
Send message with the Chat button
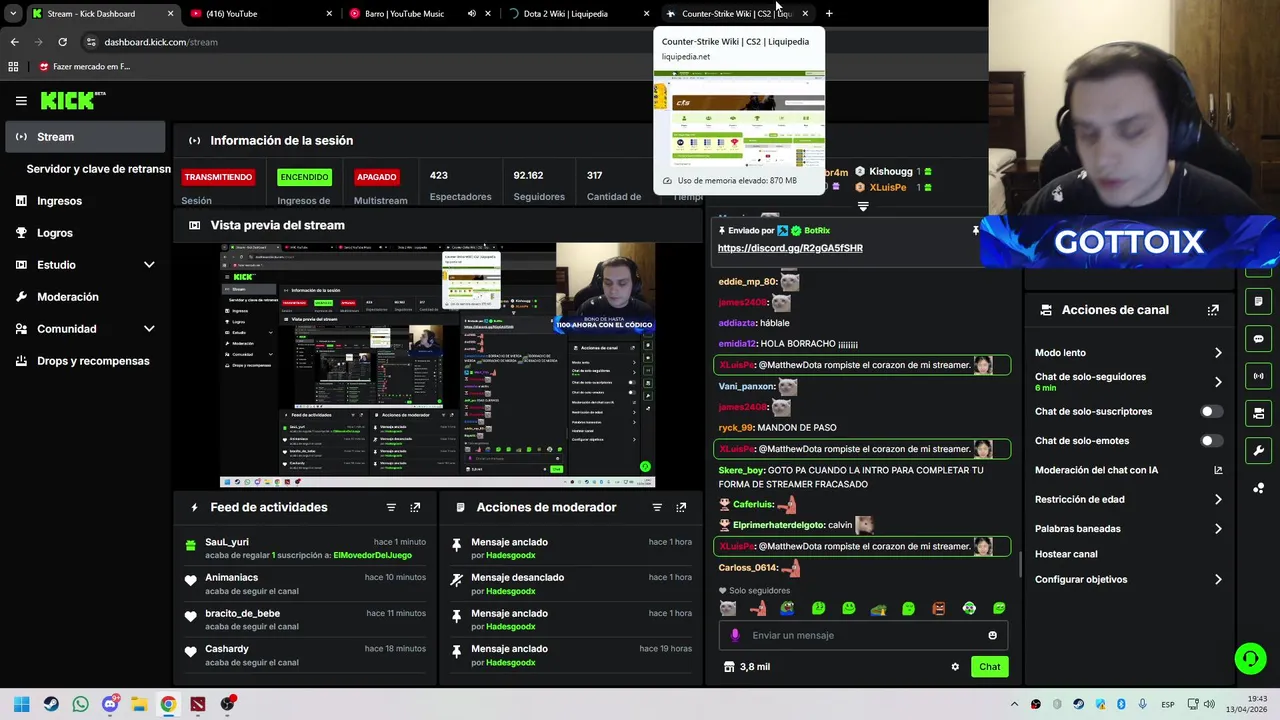point(989,667)
